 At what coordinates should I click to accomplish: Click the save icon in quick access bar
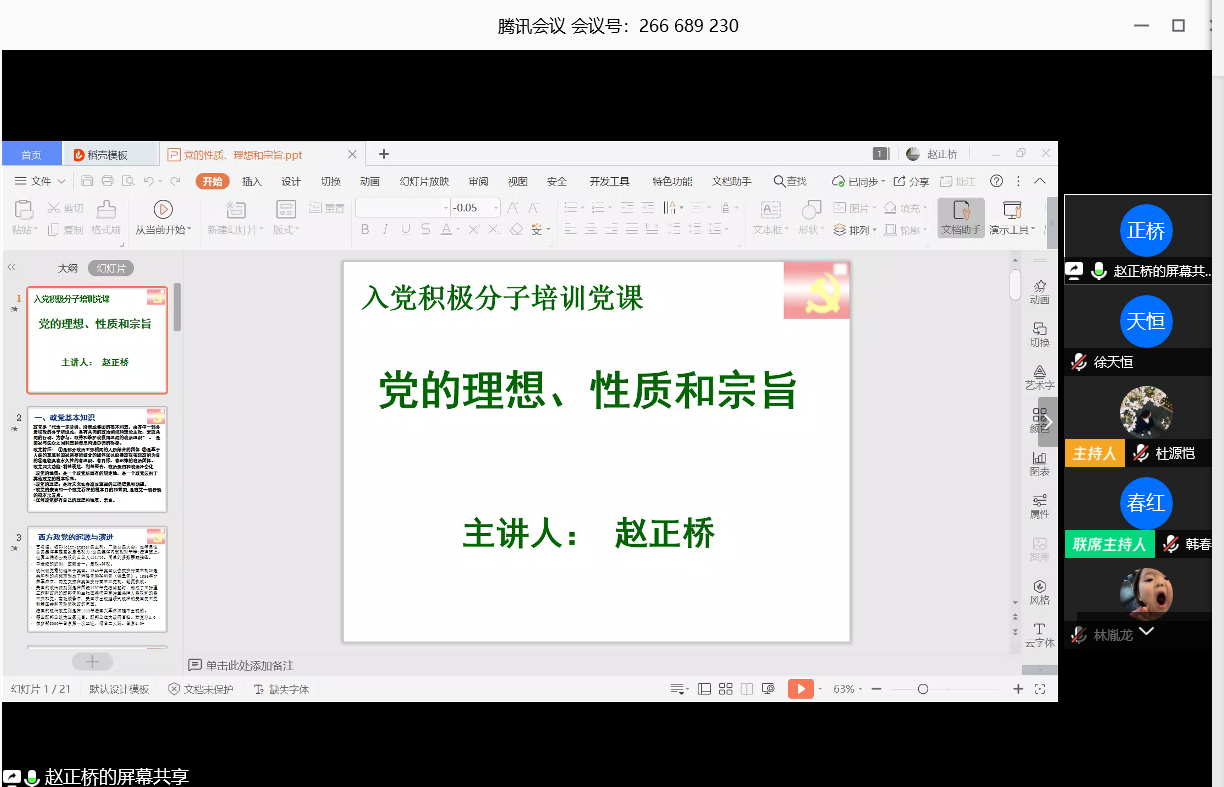point(87,181)
